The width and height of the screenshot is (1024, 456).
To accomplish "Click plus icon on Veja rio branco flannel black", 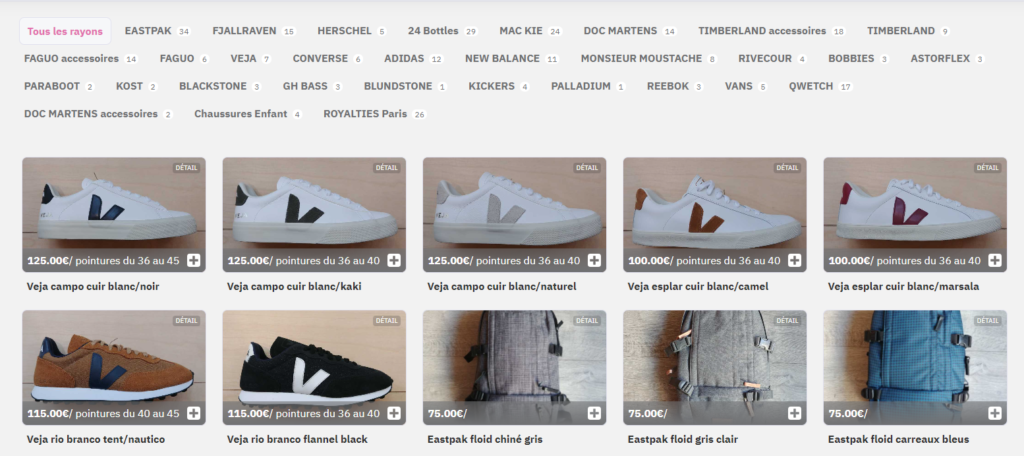I will [x=394, y=413].
